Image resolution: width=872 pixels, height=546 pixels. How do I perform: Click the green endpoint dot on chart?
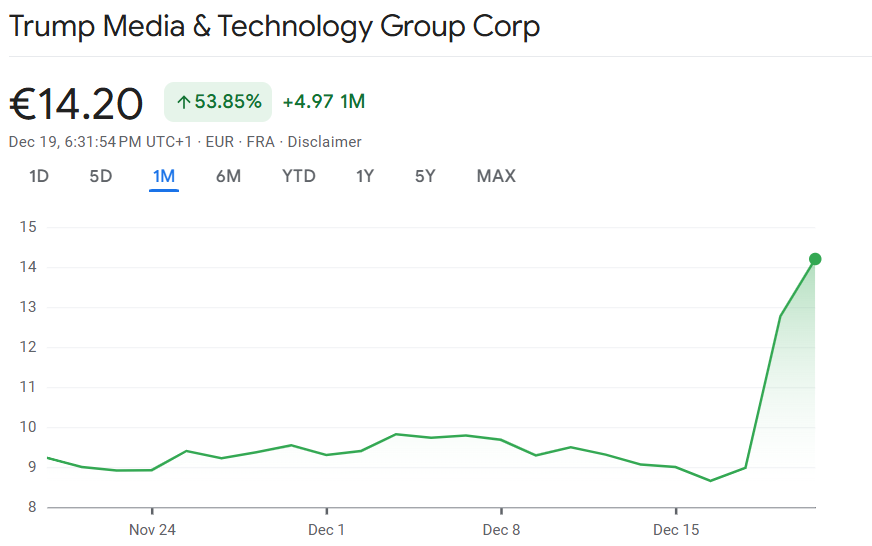pos(815,259)
